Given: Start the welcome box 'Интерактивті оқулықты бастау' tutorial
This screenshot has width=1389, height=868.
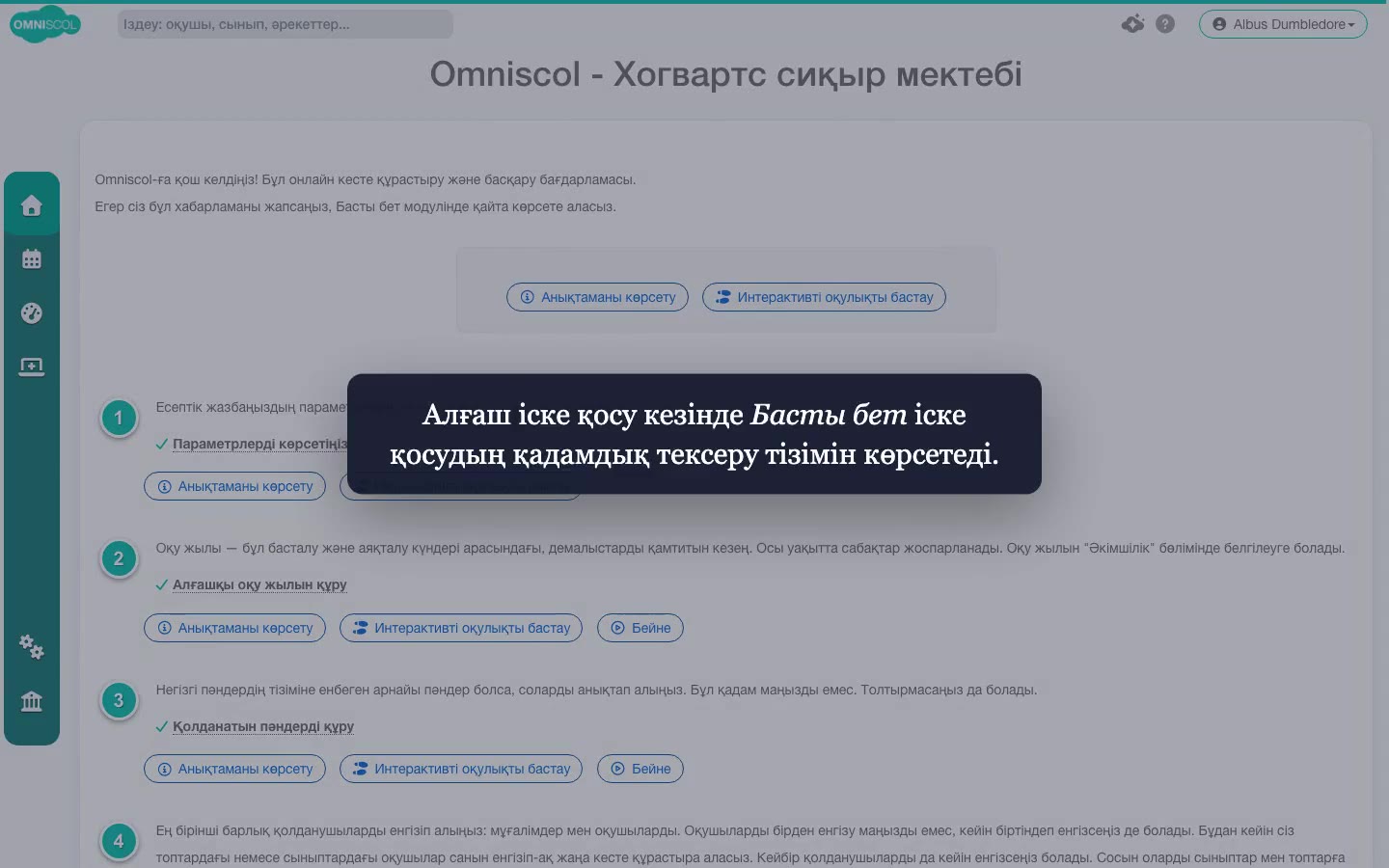Looking at the screenshot, I should click(824, 297).
